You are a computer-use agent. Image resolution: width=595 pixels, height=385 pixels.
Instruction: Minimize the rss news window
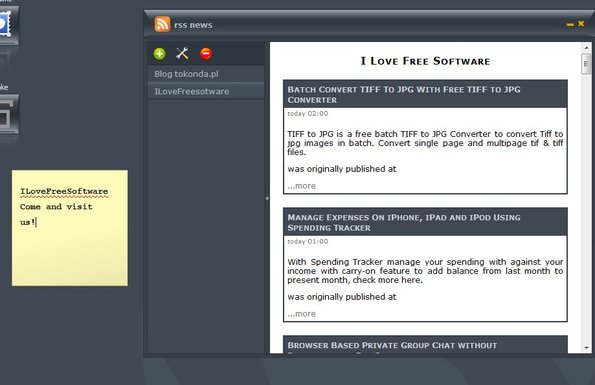click(x=570, y=24)
